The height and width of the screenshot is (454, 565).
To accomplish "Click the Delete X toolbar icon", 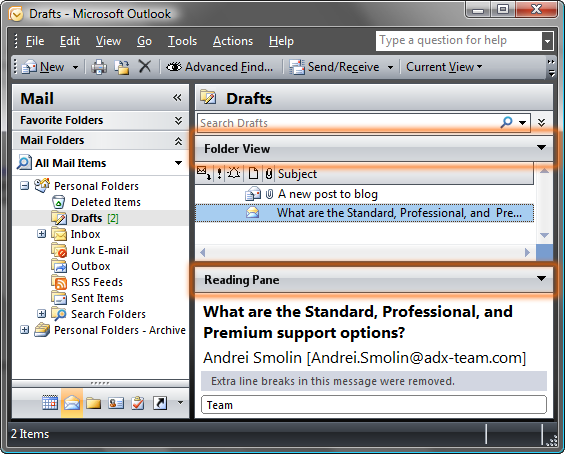I will [144, 67].
